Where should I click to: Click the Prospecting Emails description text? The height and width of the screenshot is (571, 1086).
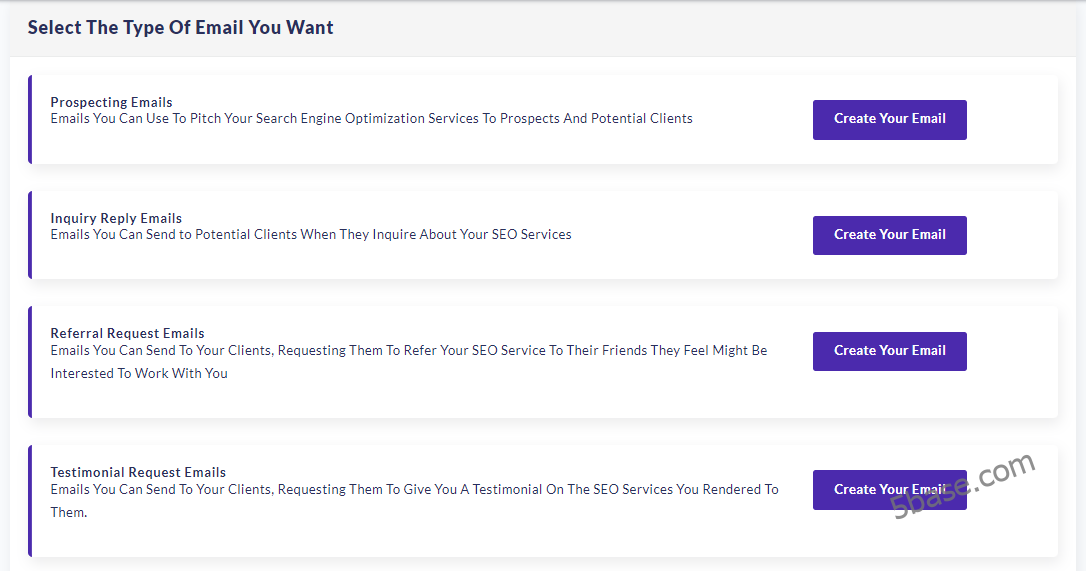click(x=371, y=119)
